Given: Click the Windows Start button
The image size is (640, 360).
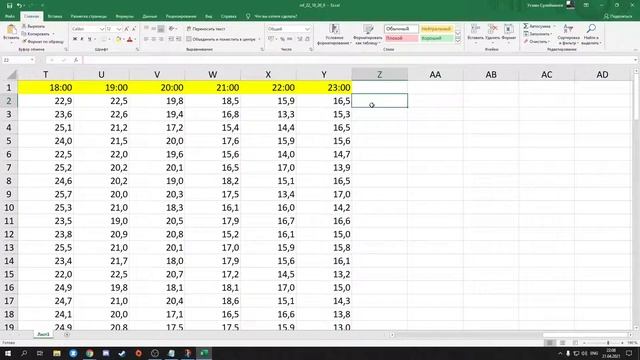Looking at the screenshot, I should pyautogui.click(x=7, y=353).
